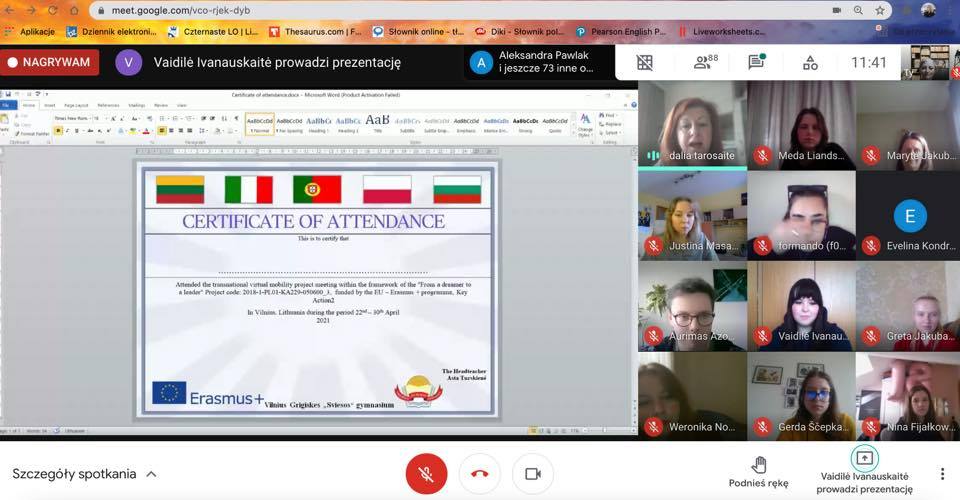Screen dimensions: 960x500
Task: Open the chat messages panel
Action: pyautogui.click(x=756, y=62)
